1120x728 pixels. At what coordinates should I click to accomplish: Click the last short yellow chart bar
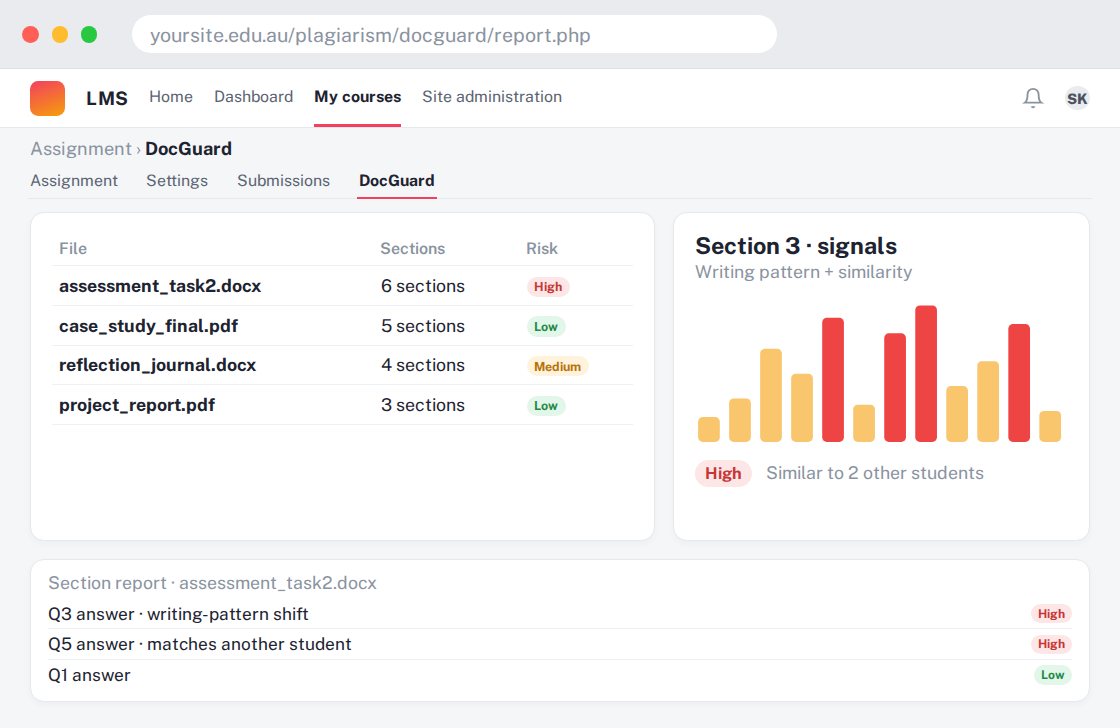(x=1050, y=427)
